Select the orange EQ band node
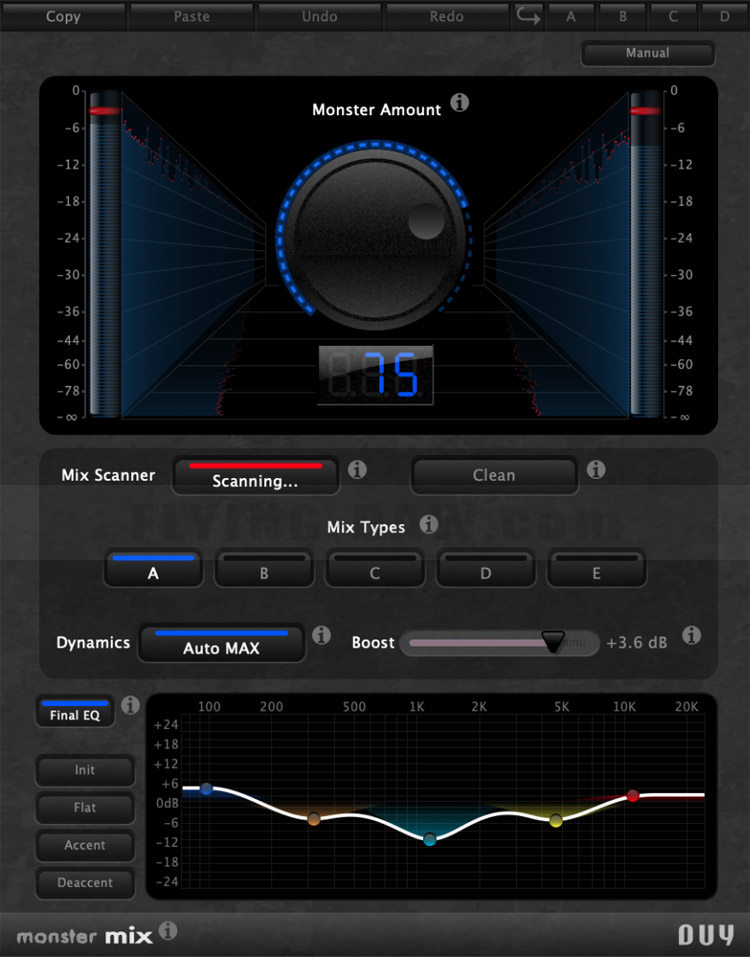Image resolution: width=750 pixels, height=957 pixels. point(314,819)
